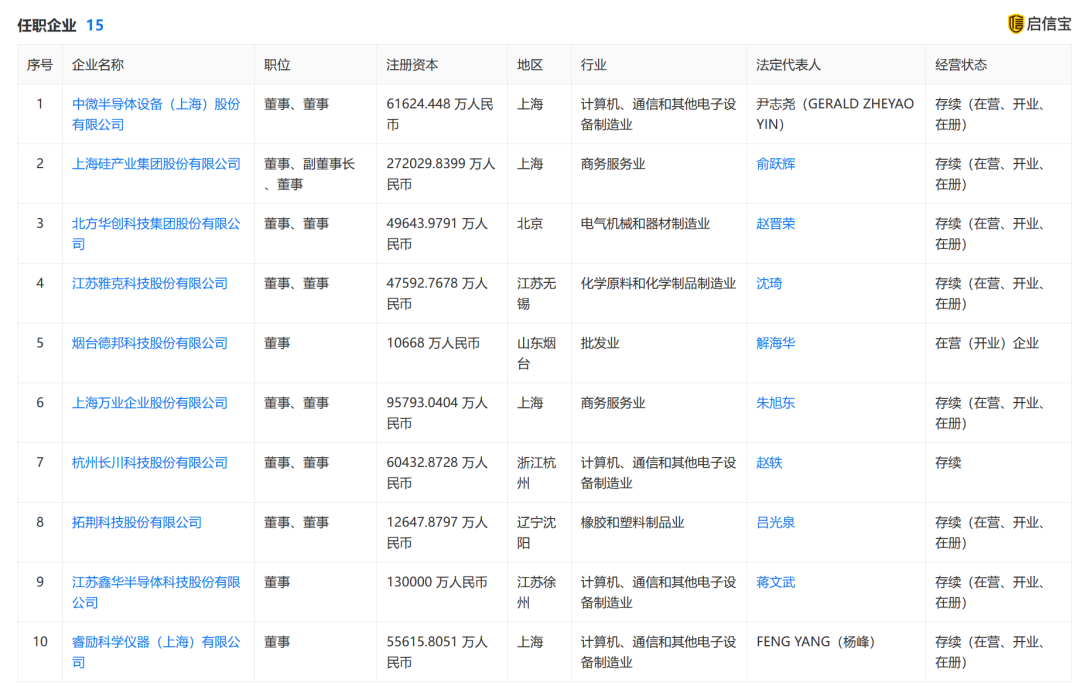Click region cell 江苏无锡
The height and width of the screenshot is (689, 1080).
pos(537,294)
